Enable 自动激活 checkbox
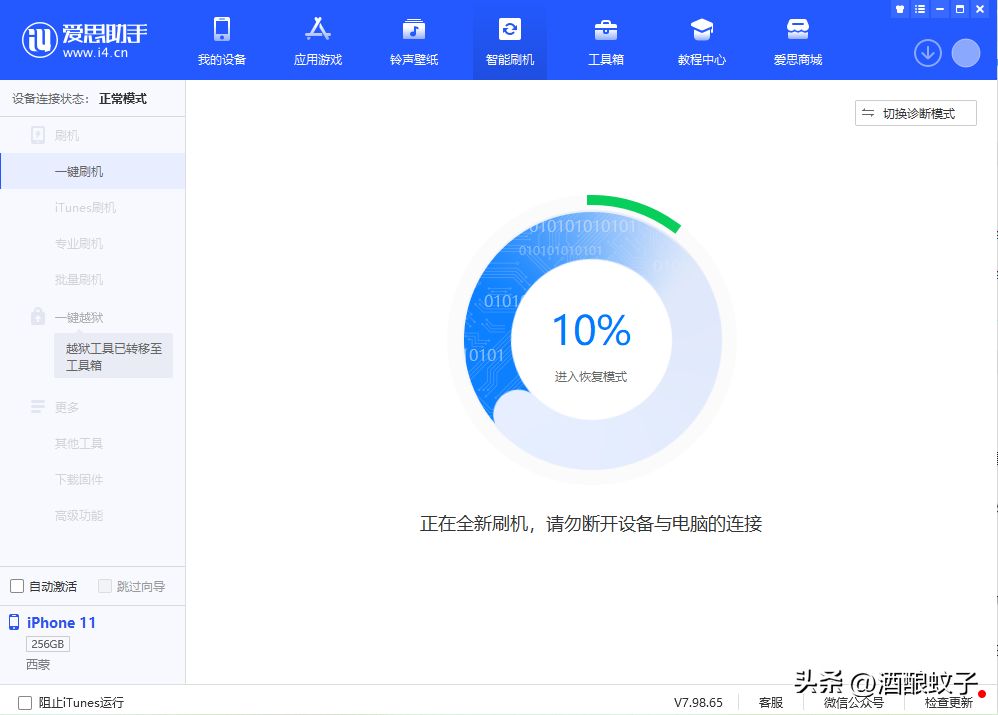The height and width of the screenshot is (715, 998). tap(17, 586)
